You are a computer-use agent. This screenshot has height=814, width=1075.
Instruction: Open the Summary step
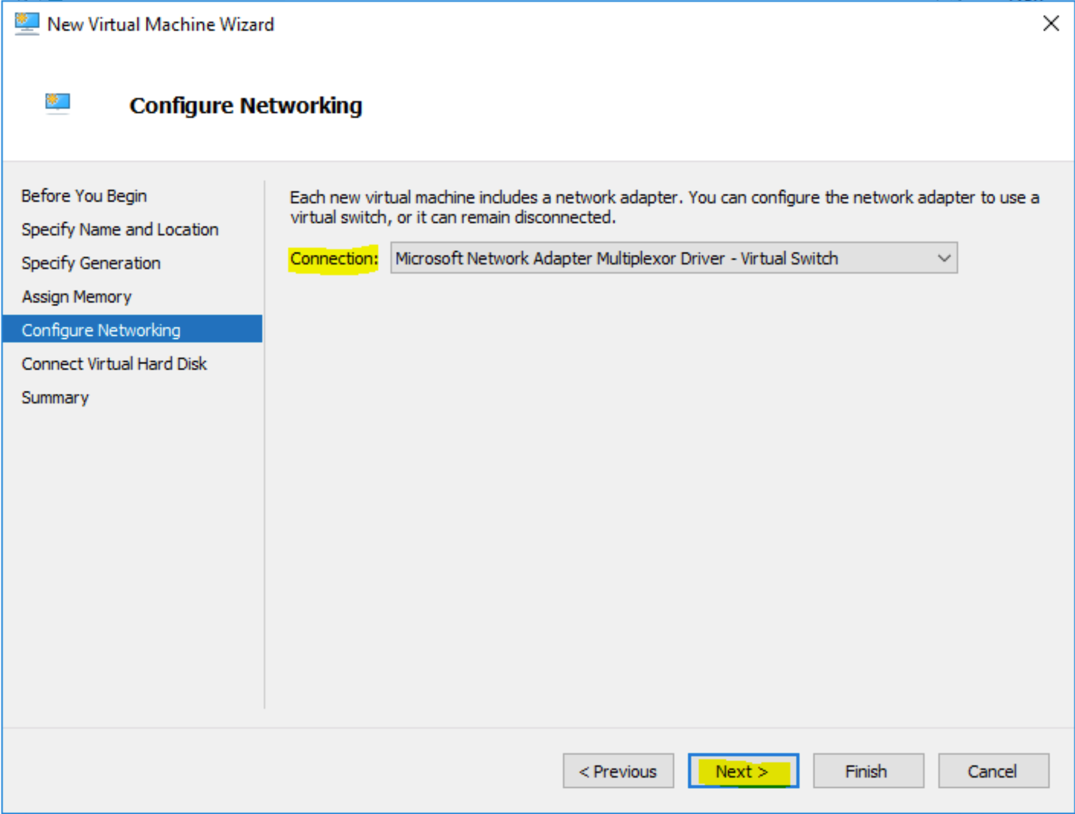point(55,398)
